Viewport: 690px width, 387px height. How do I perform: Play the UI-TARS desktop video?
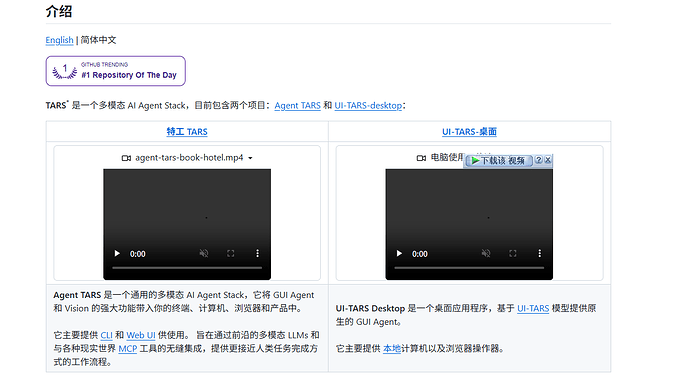[x=399, y=254]
